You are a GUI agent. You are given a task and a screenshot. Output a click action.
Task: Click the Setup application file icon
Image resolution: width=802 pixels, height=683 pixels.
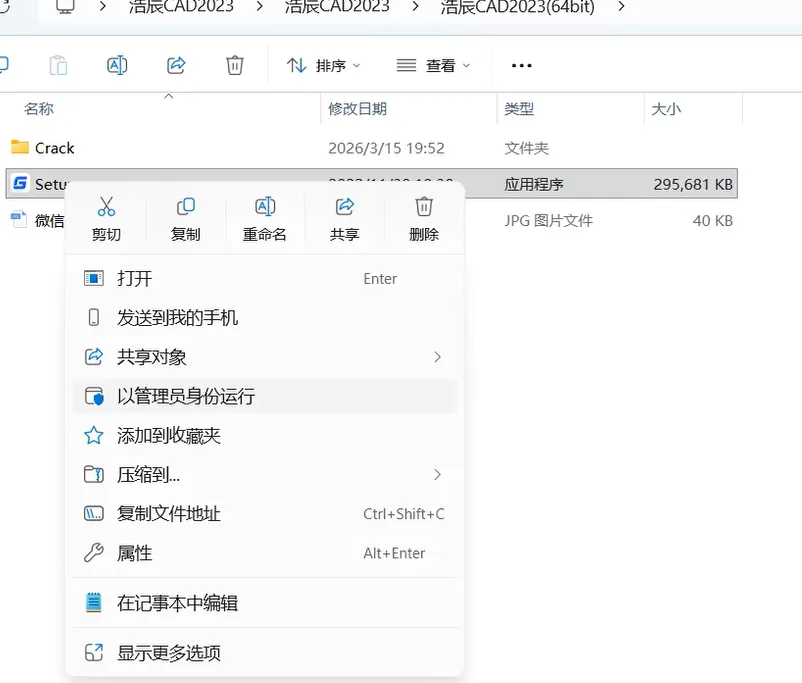20,183
